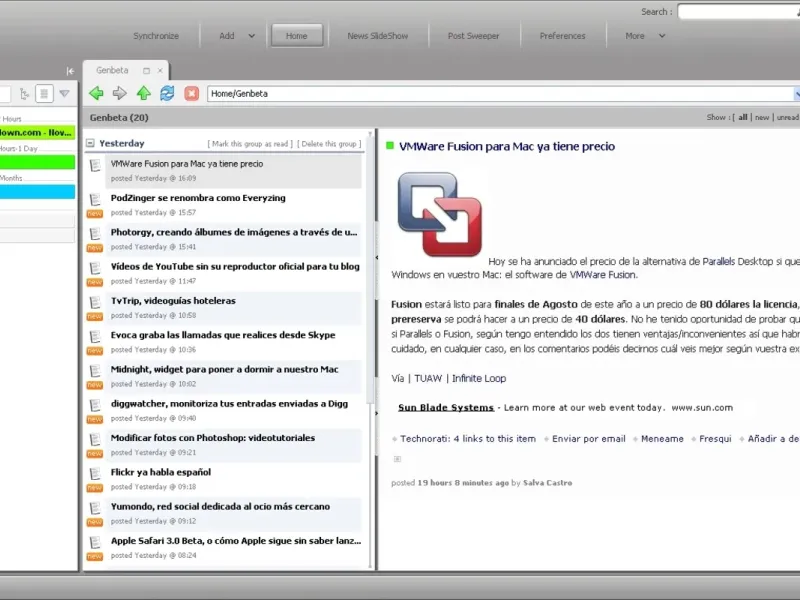The height and width of the screenshot is (600, 800).
Task: Click the Home toolbar button
Action: (297, 36)
